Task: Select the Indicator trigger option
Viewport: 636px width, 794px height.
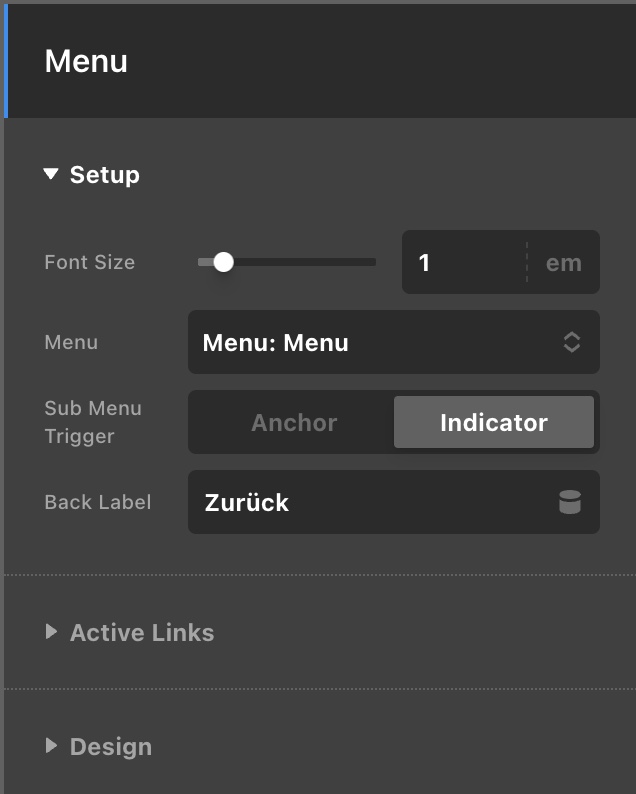Action: click(x=493, y=422)
